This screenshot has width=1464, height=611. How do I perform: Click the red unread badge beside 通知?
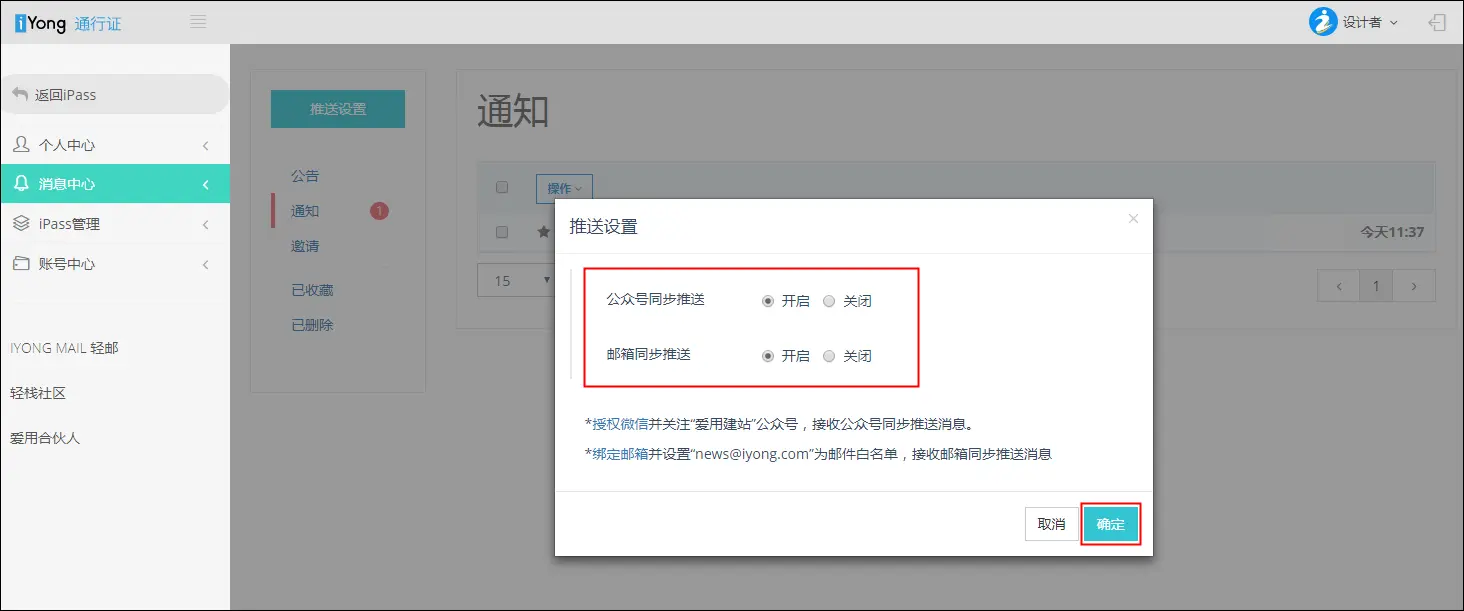coord(379,211)
